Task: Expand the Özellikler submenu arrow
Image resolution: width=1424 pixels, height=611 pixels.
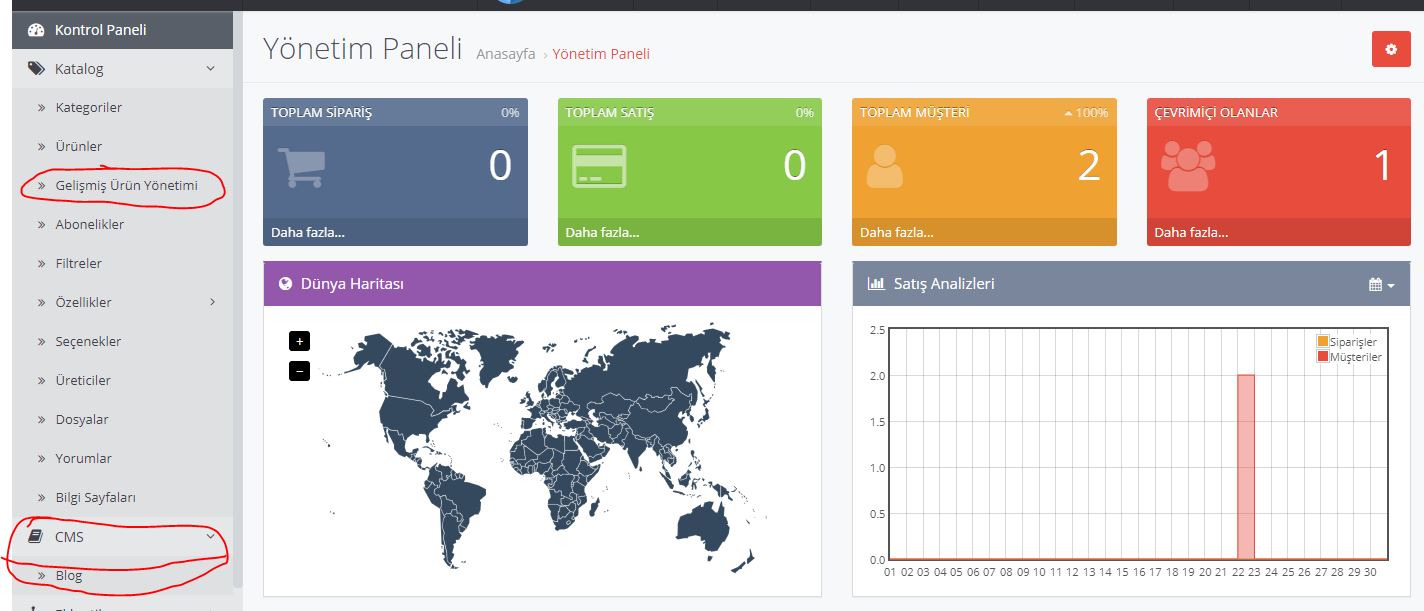Action: pos(212,302)
